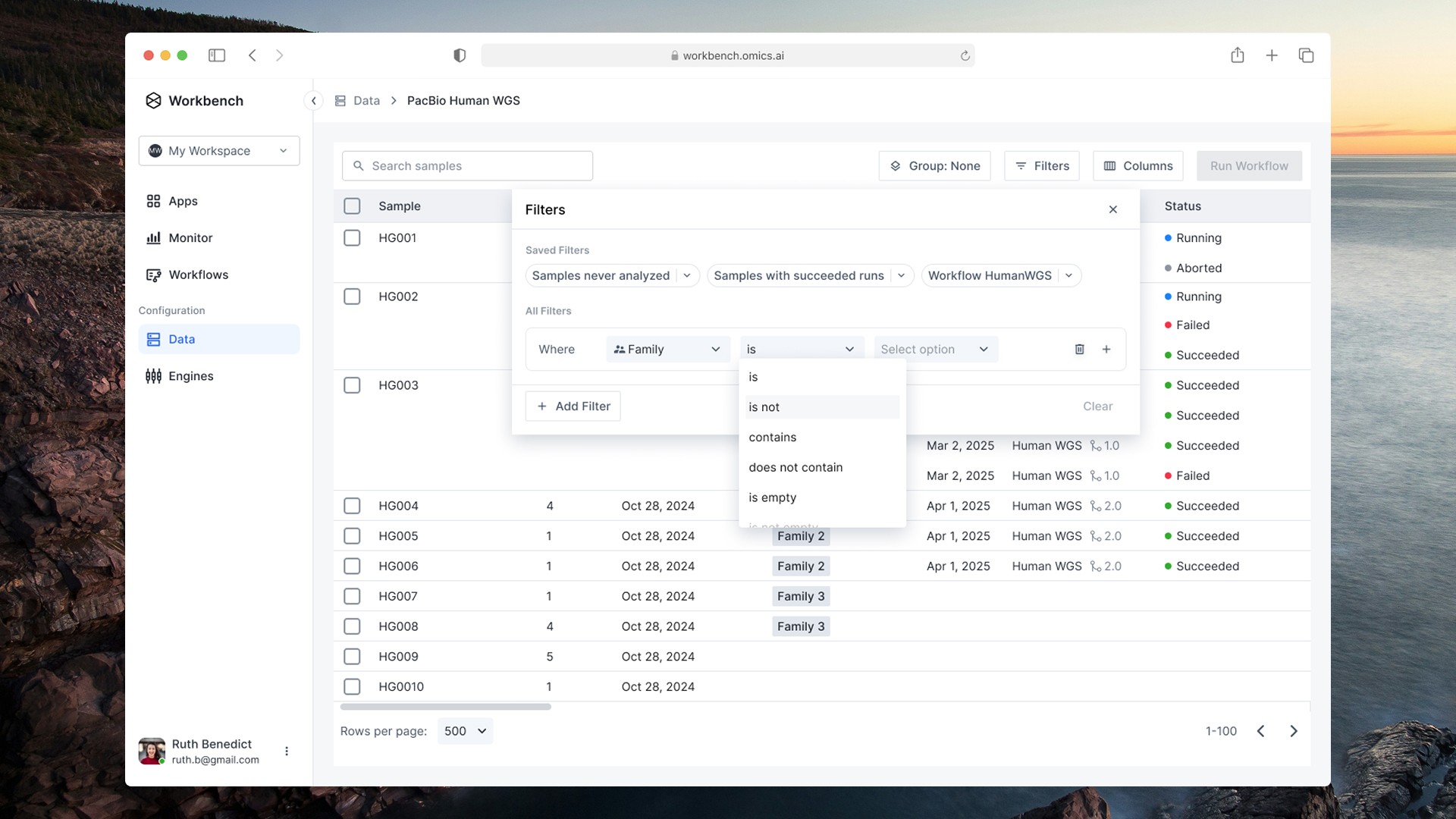The height and width of the screenshot is (819, 1456).
Task: Open the Select option value dropdown
Action: click(936, 350)
